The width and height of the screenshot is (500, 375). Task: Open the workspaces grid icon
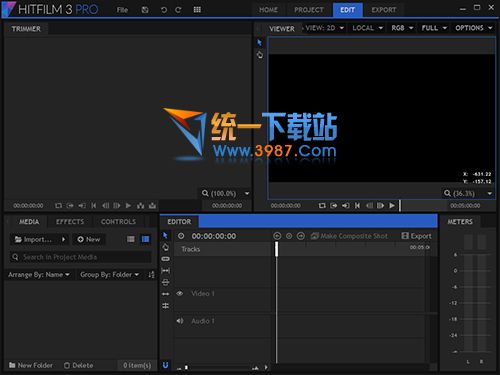pyautogui.click(x=197, y=10)
